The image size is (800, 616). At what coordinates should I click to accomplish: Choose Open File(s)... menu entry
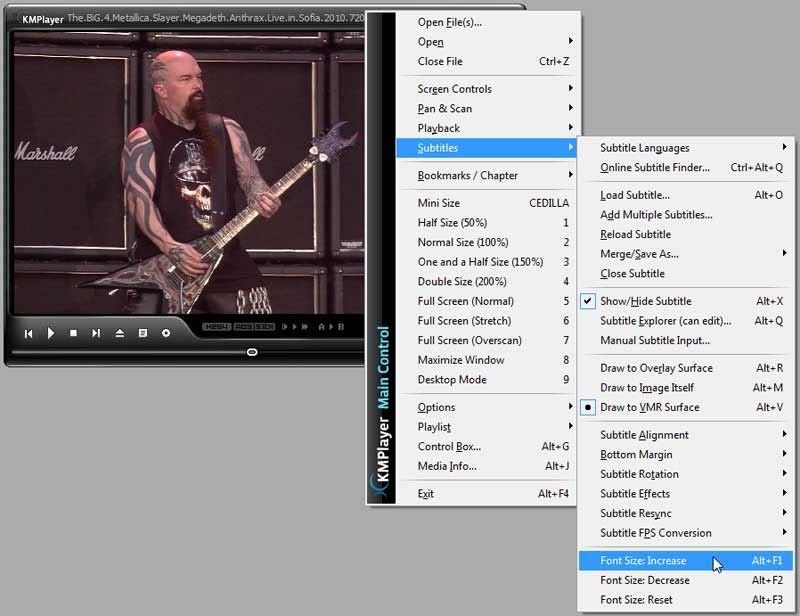pos(487,22)
